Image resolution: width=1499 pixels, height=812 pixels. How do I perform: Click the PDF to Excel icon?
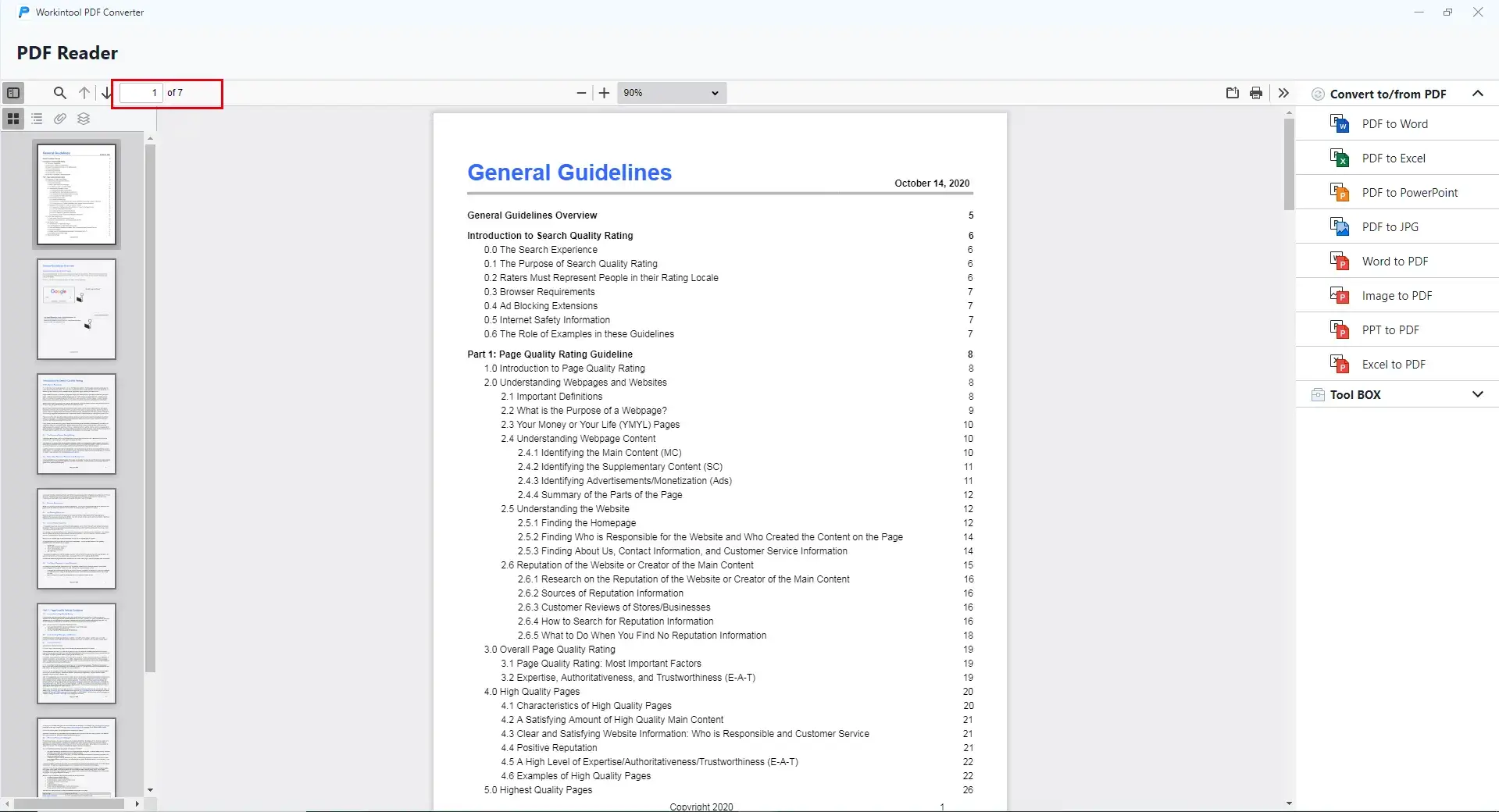tap(1340, 158)
